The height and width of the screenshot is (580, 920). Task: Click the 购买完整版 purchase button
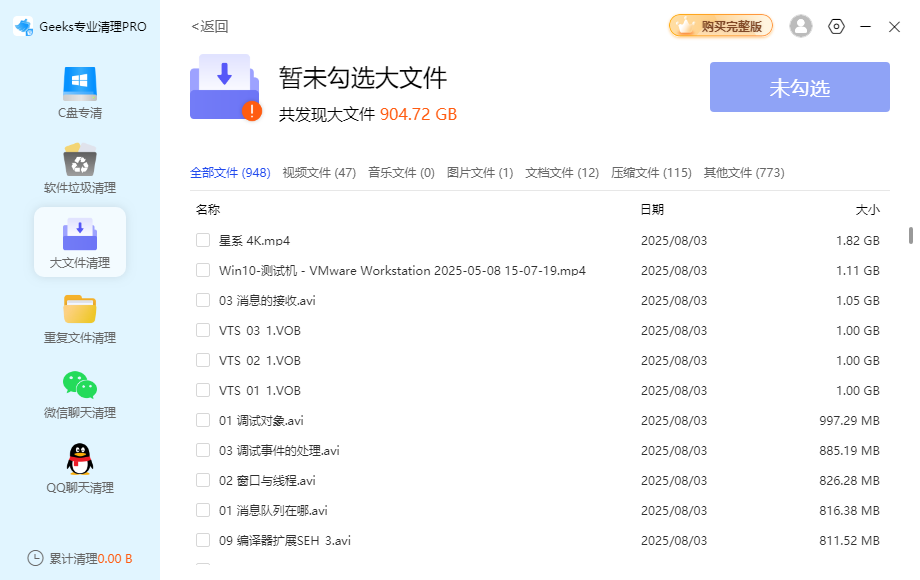click(721, 26)
